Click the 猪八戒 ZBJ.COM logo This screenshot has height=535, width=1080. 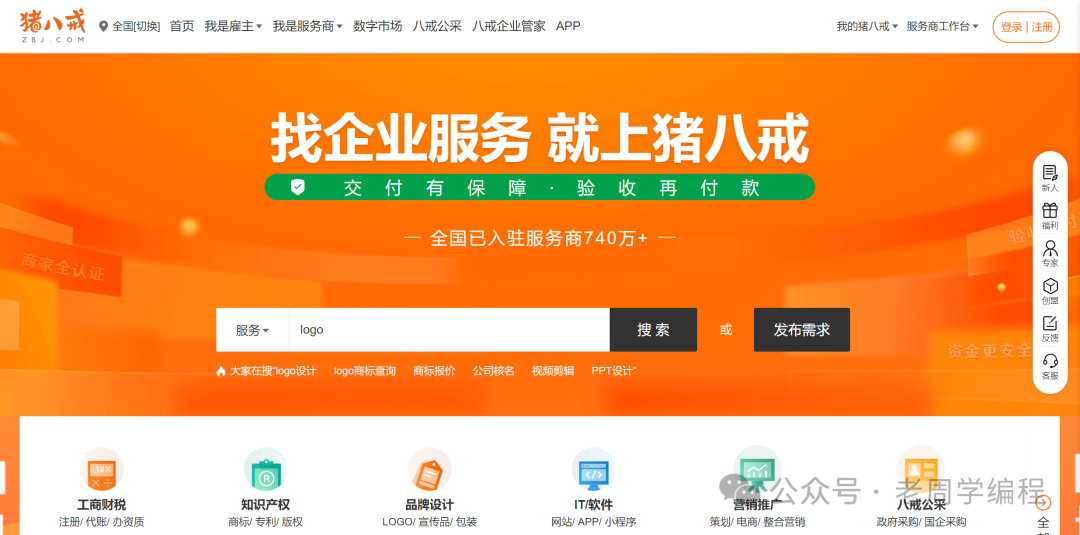[52, 26]
